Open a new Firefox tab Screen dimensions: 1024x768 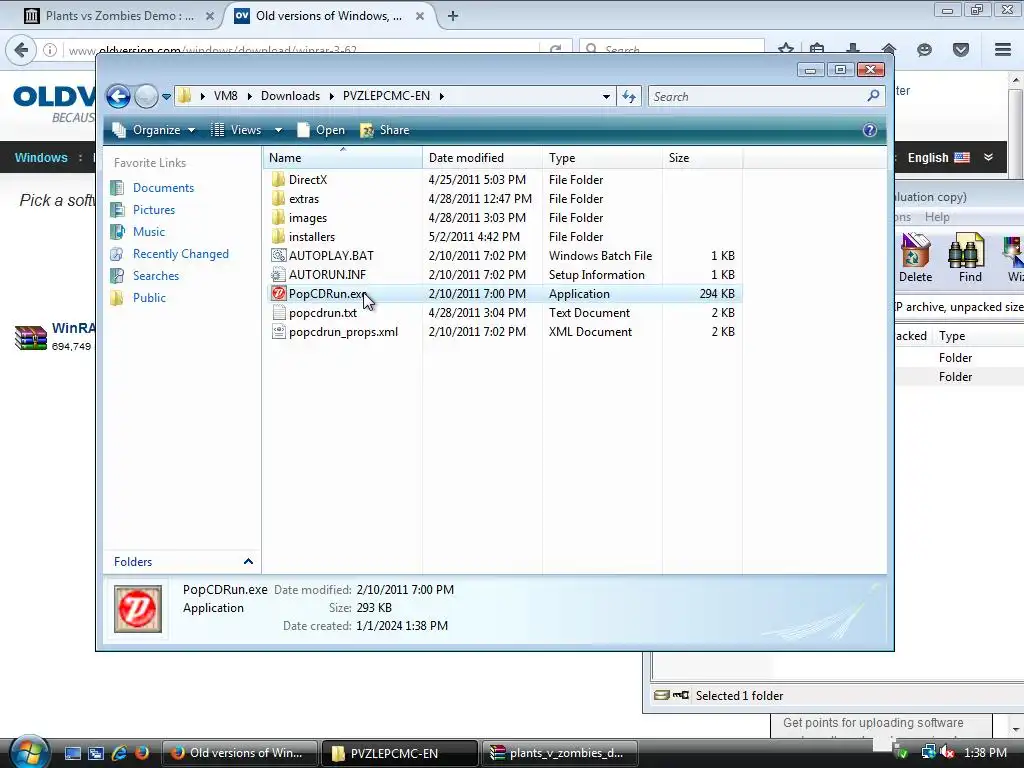tap(453, 16)
